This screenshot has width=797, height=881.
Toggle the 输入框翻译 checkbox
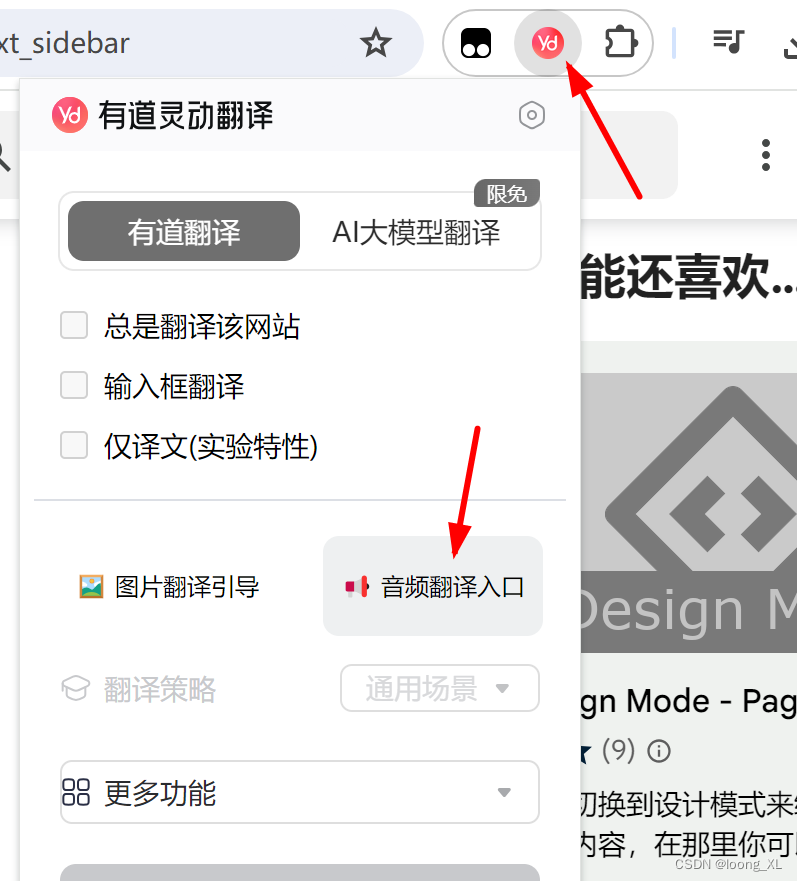click(x=74, y=385)
